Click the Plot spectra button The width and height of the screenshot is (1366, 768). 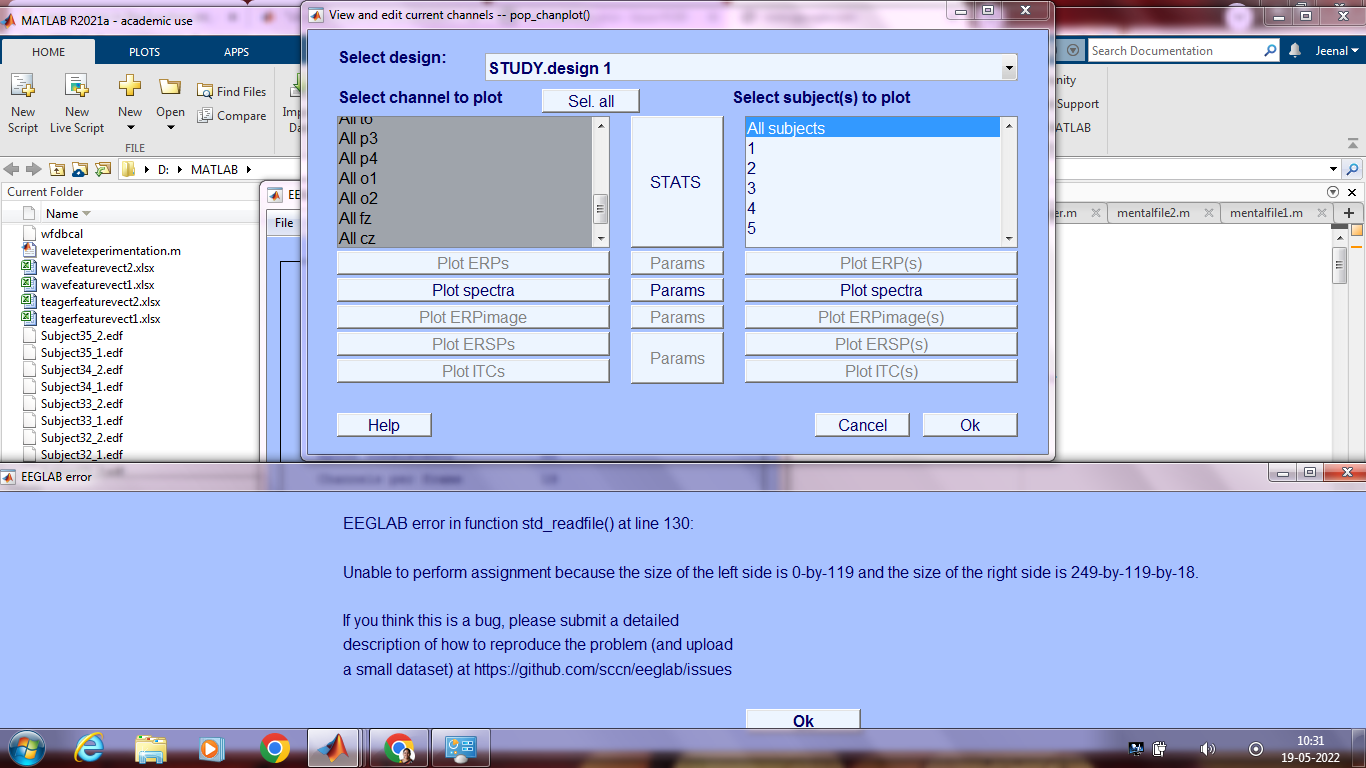[473, 289]
